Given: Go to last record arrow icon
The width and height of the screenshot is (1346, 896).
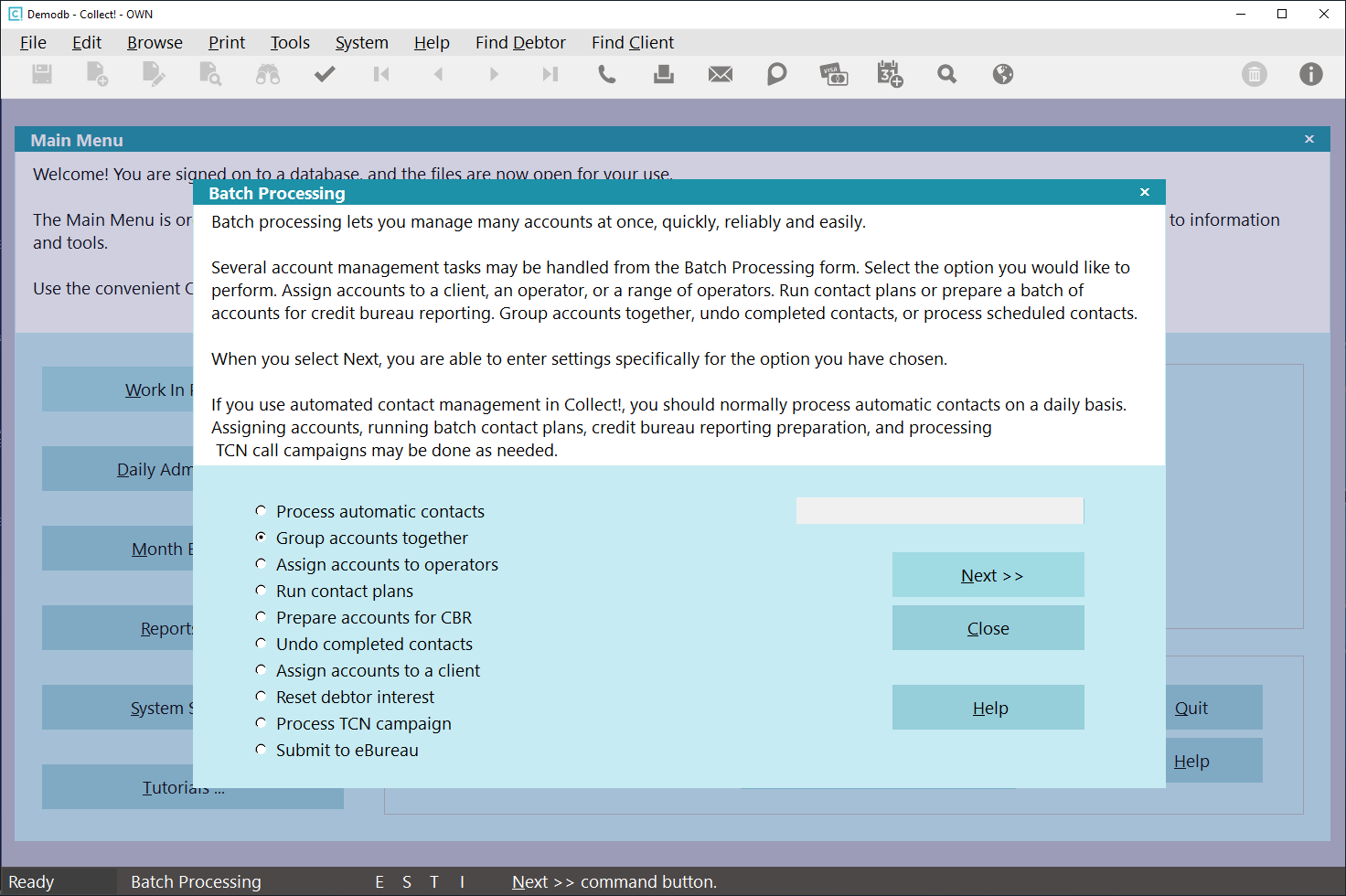Looking at the screenshot, I should (x=550, y=74).
